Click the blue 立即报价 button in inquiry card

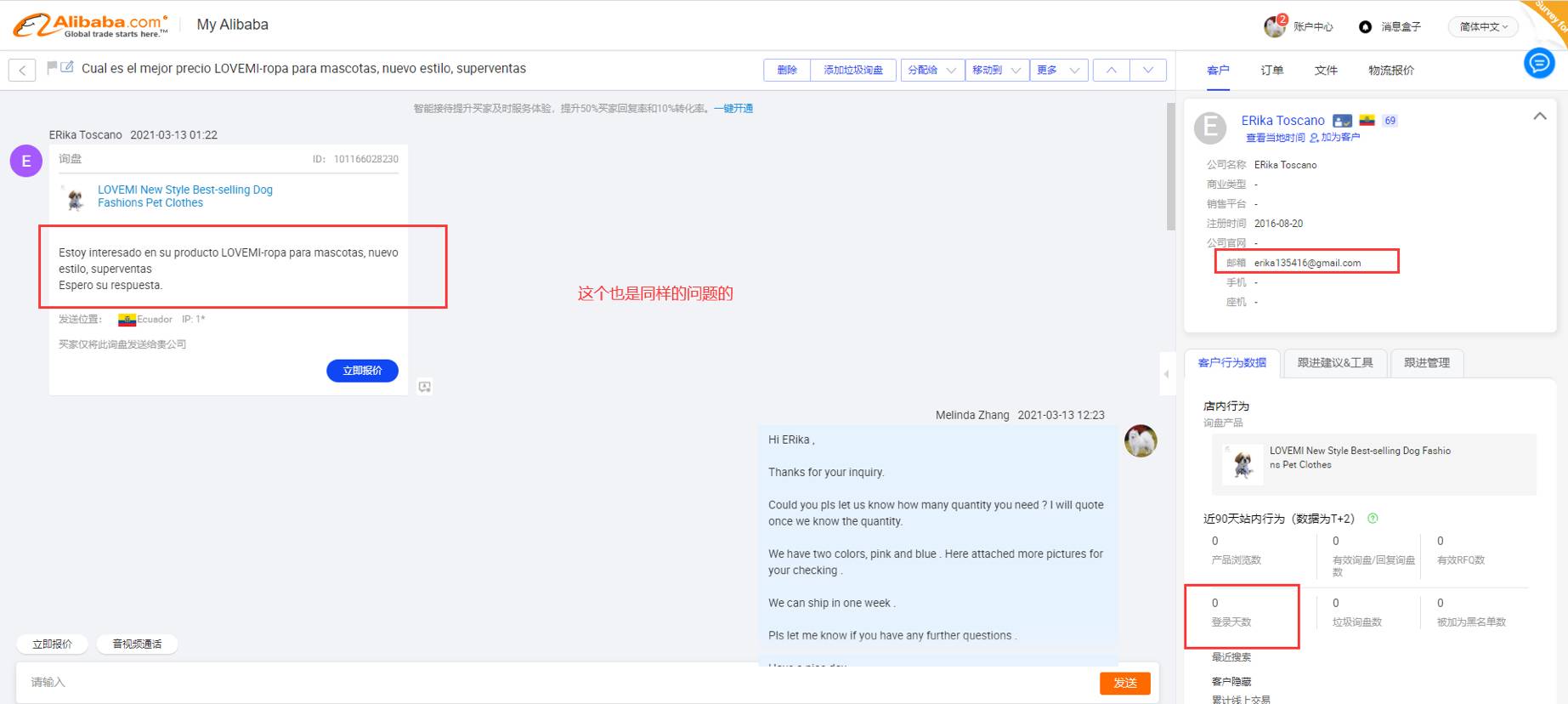point(362,371)
